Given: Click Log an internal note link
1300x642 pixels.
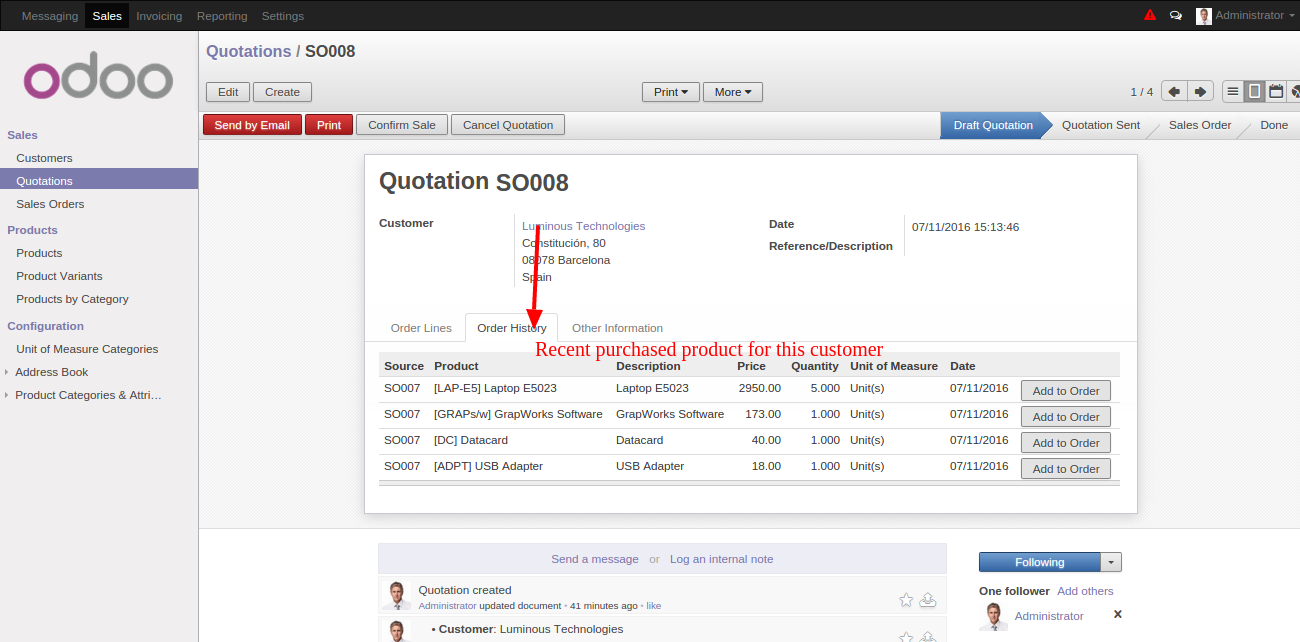Looking at the screenshot, I should click(x=721, y=559).
